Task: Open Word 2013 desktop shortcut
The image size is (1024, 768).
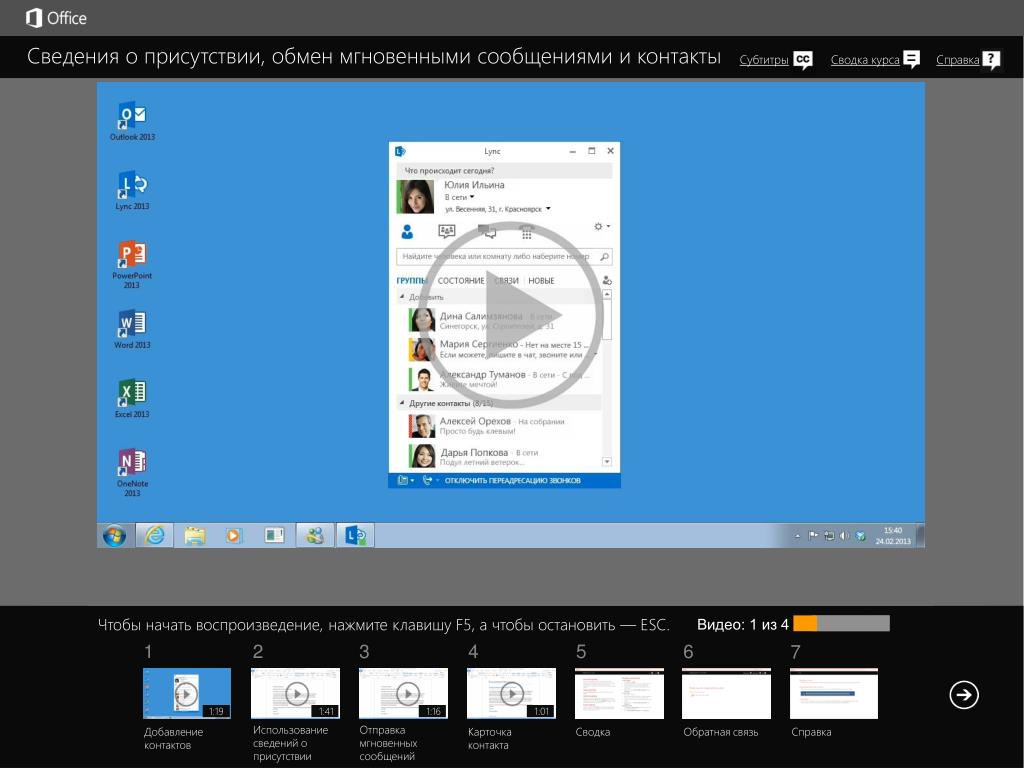Action: [x=132, y=329]
